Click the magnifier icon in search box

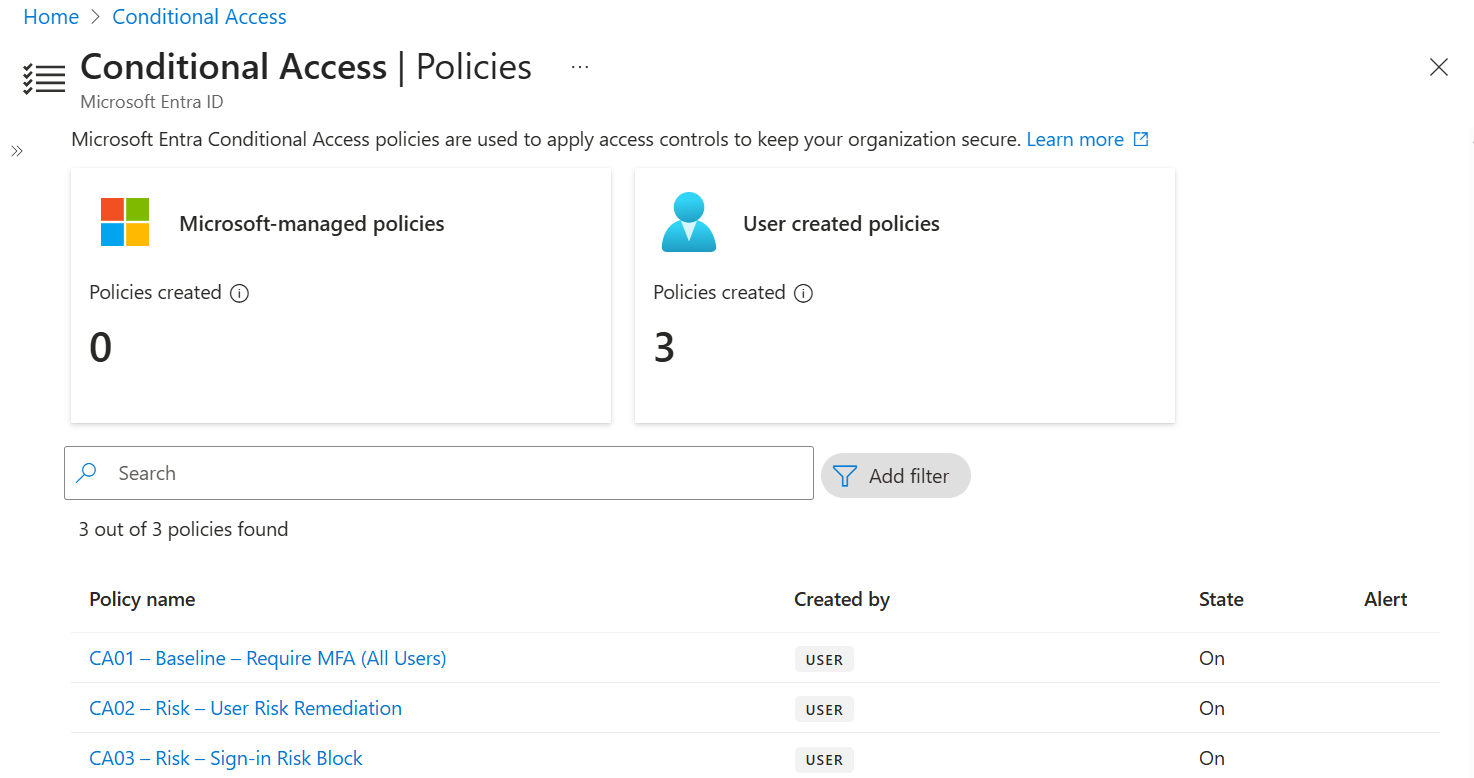(87, 473)
